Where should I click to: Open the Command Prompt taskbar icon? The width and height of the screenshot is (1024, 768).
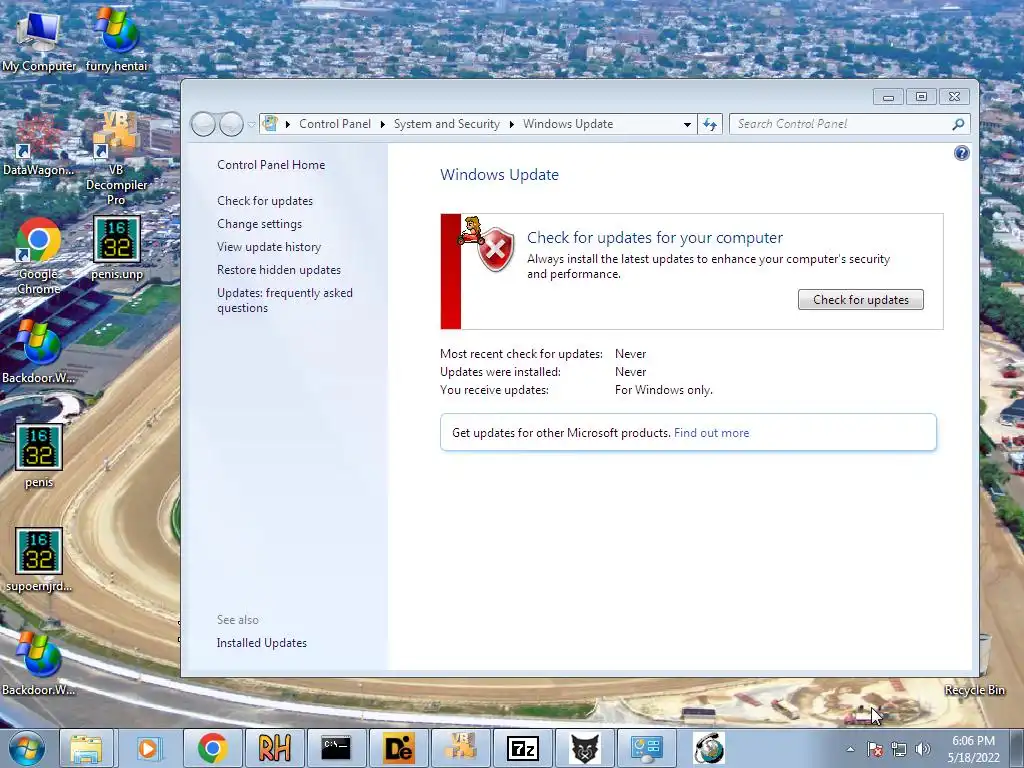tap(336, 748)
